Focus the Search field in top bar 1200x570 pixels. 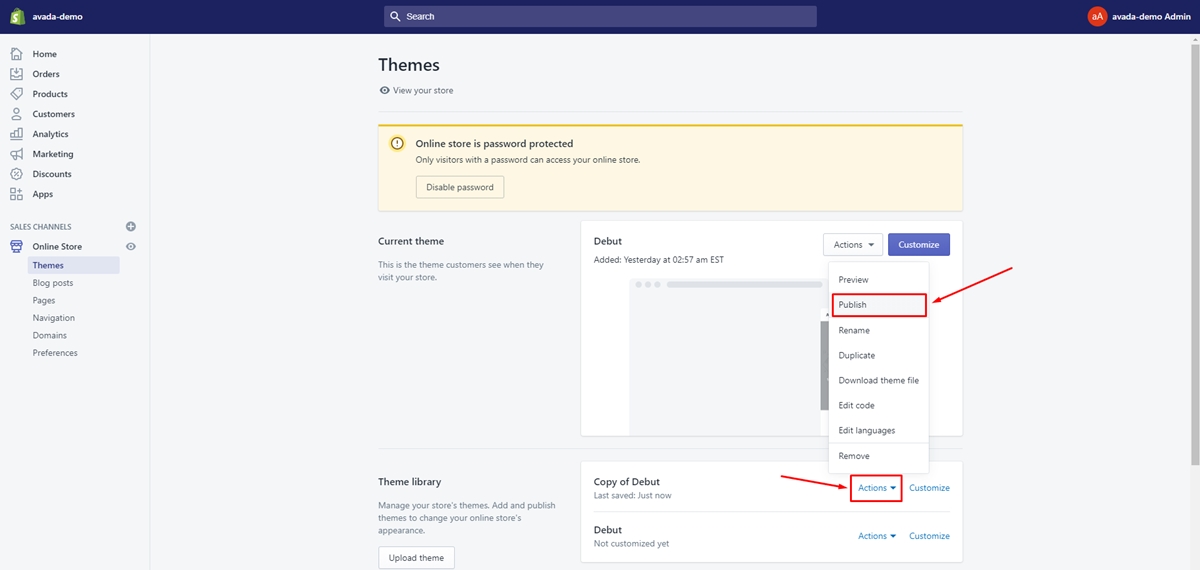pyautogui.click(x=600, y=17)
